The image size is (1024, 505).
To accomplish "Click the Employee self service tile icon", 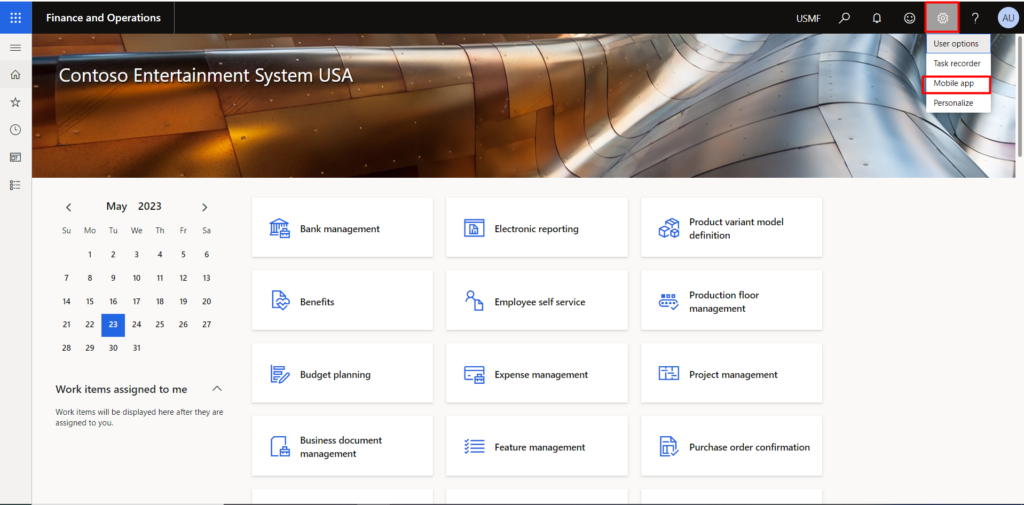I will (x=474, y=301).
